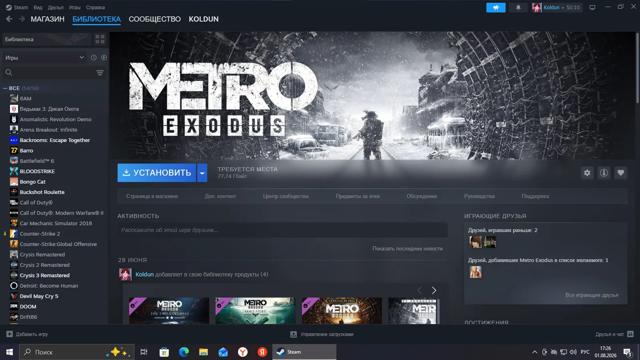Open the Steam menu logo
The height and width of the screenshot is (360, 640).
click(9, 7)
